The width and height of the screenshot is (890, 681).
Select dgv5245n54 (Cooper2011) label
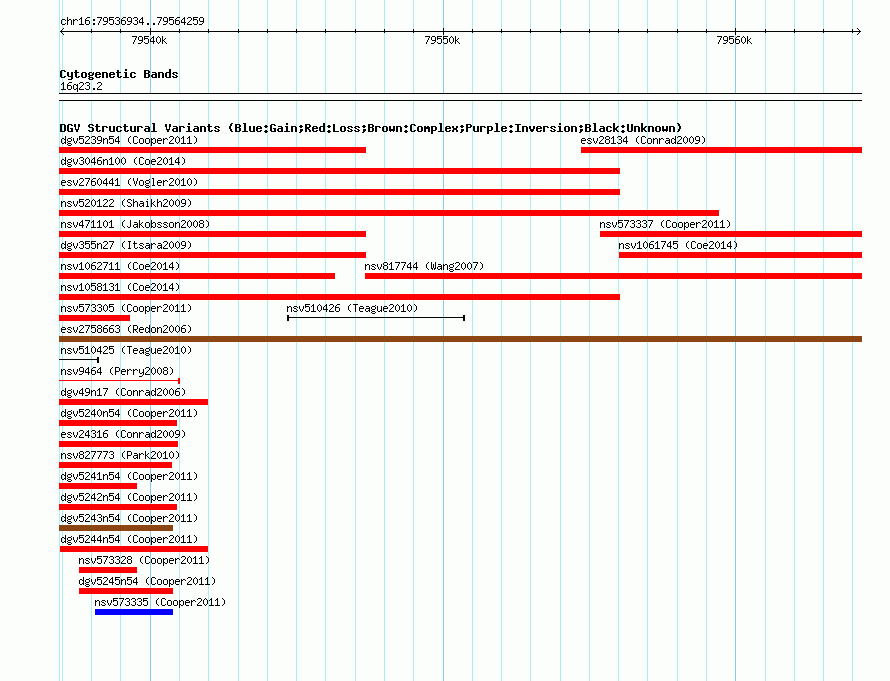pos(147,581)
